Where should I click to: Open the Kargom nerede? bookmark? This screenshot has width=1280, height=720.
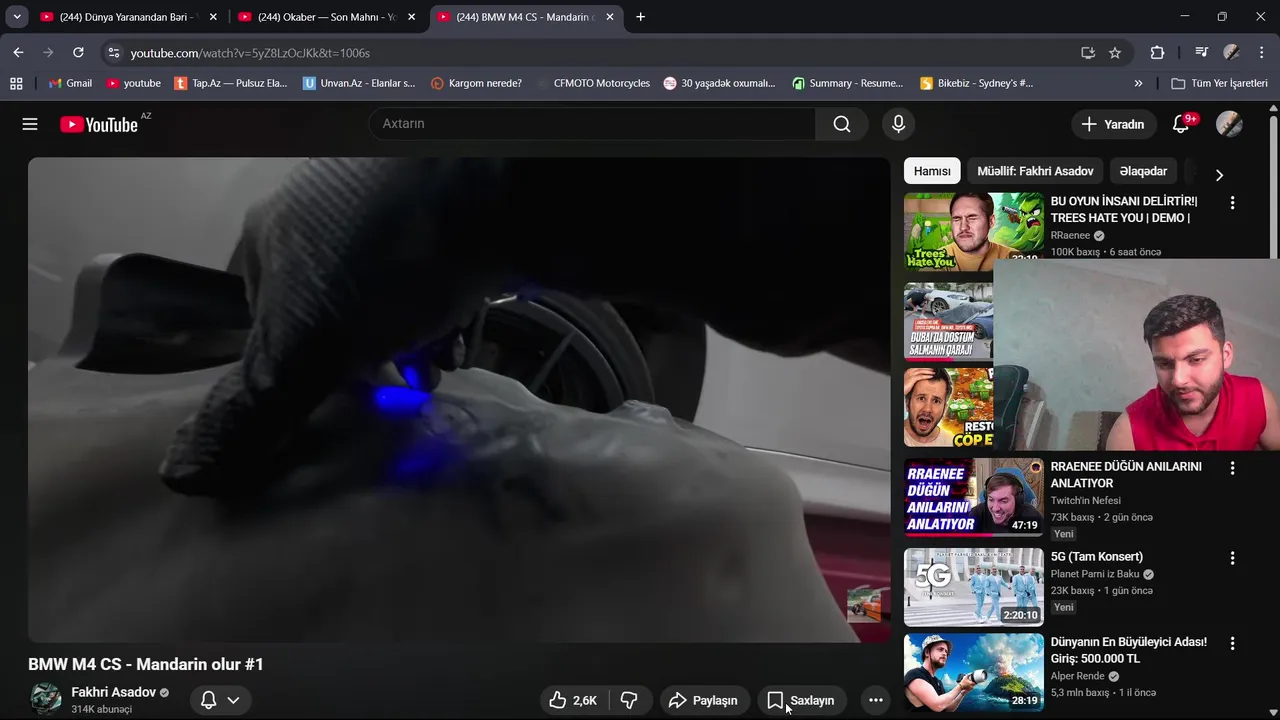[x=476, y=83]
